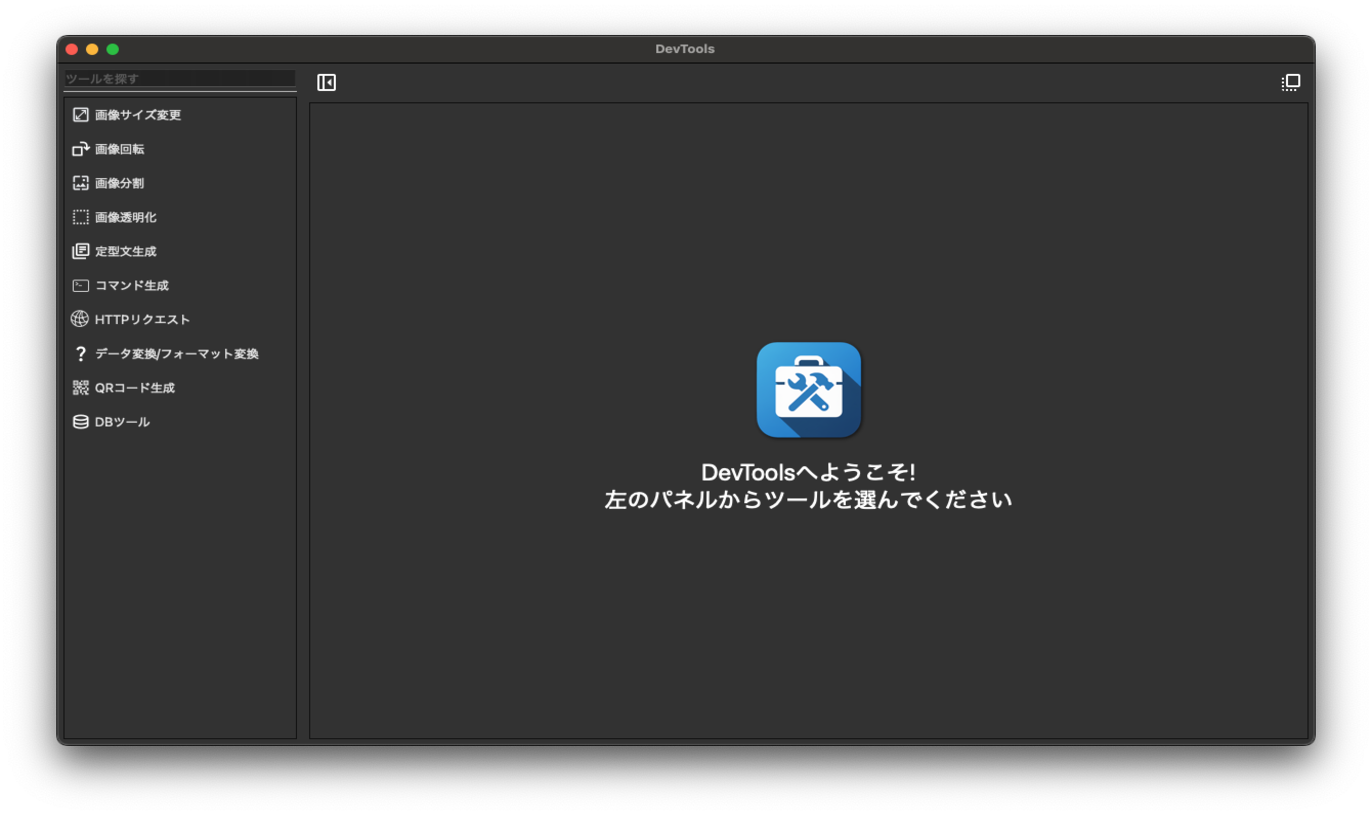The image size is (1372, 815).
Task: Click the command generation terminal icon
Action: (81, 285)
